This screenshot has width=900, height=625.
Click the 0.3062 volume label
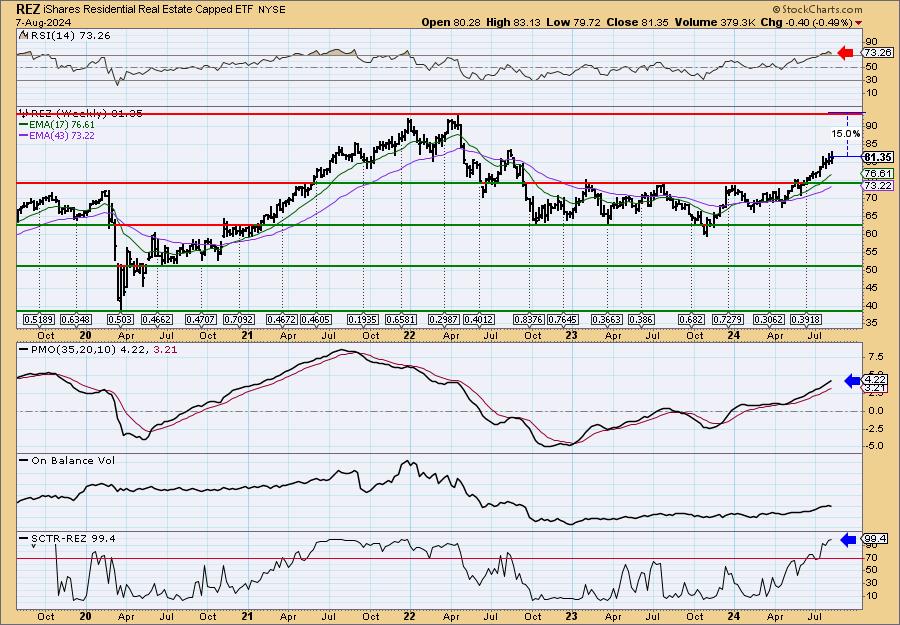(x=769, y=319)
